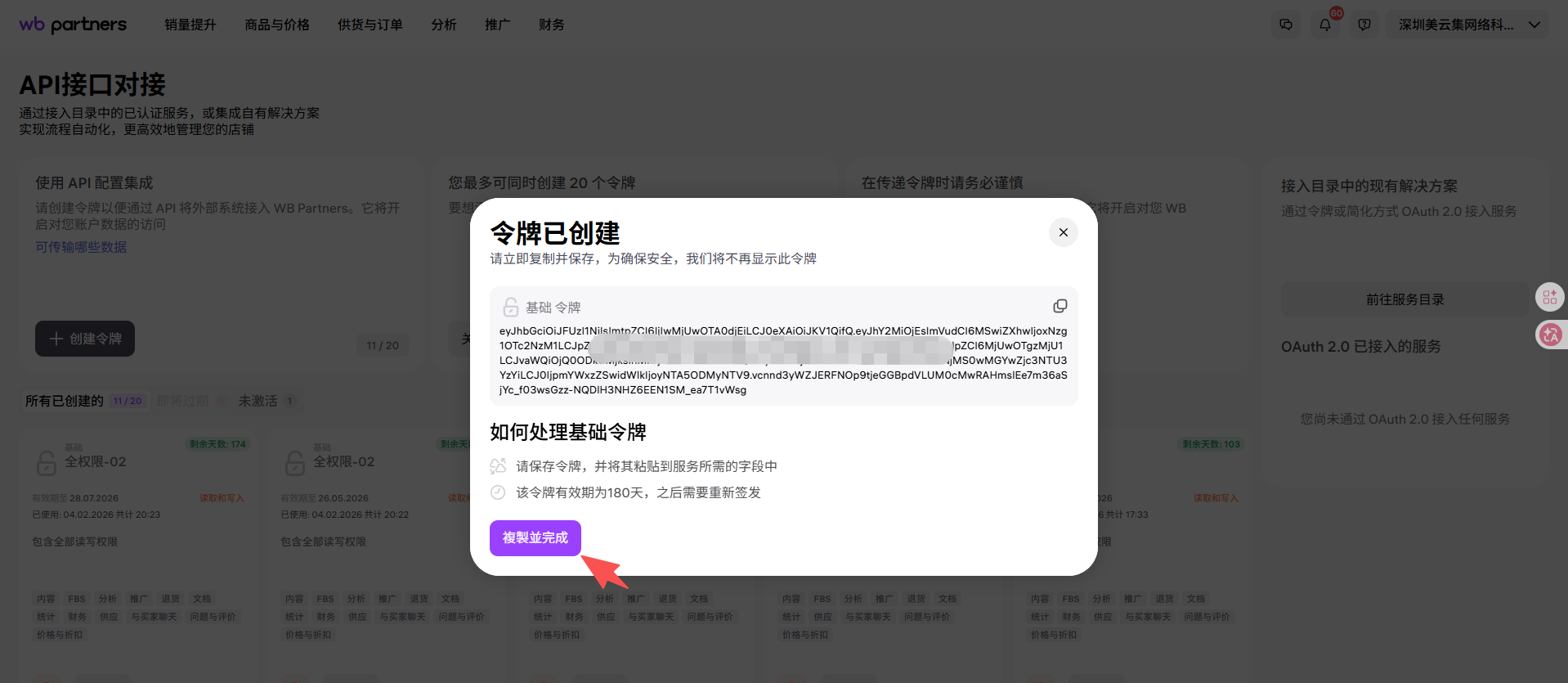Viewport: 1568px width, 683px height.
Task: Click the wb partners logo
Action: tap(73, 25)
